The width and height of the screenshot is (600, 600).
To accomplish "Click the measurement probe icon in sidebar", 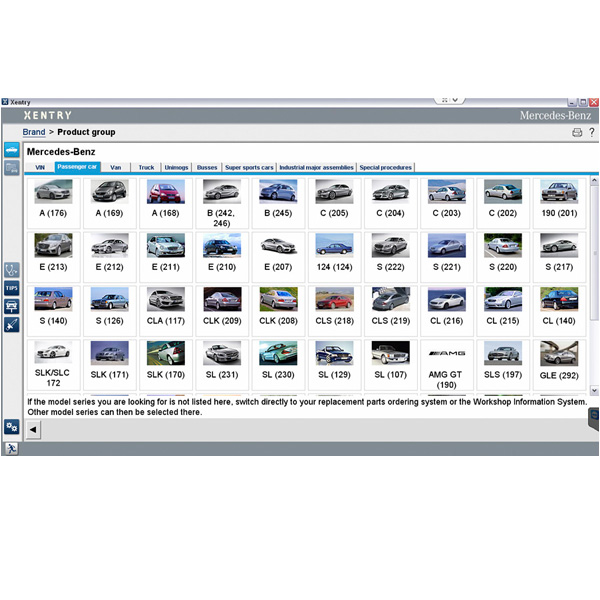I will pos(12,325).
